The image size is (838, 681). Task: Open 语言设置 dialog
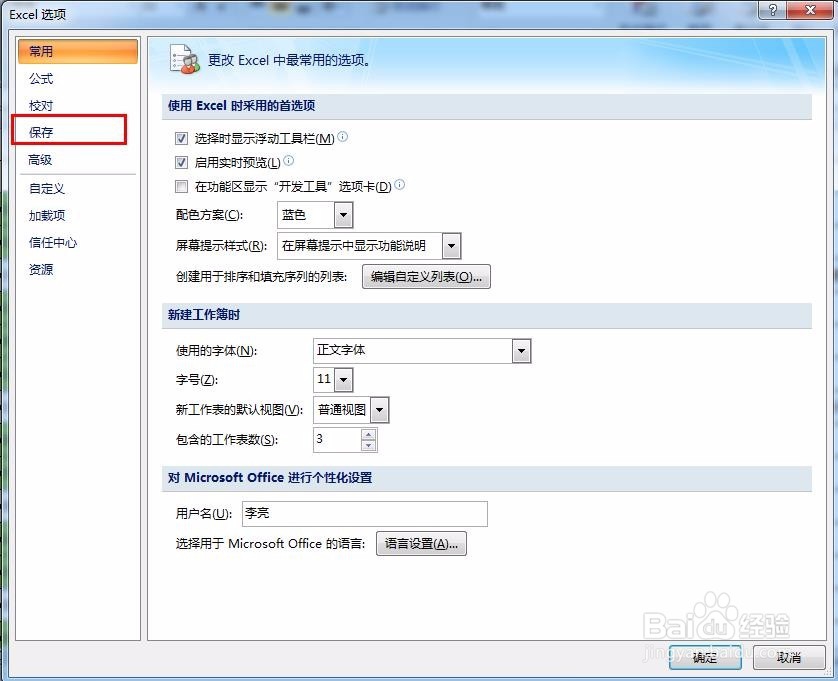point(421,544)
